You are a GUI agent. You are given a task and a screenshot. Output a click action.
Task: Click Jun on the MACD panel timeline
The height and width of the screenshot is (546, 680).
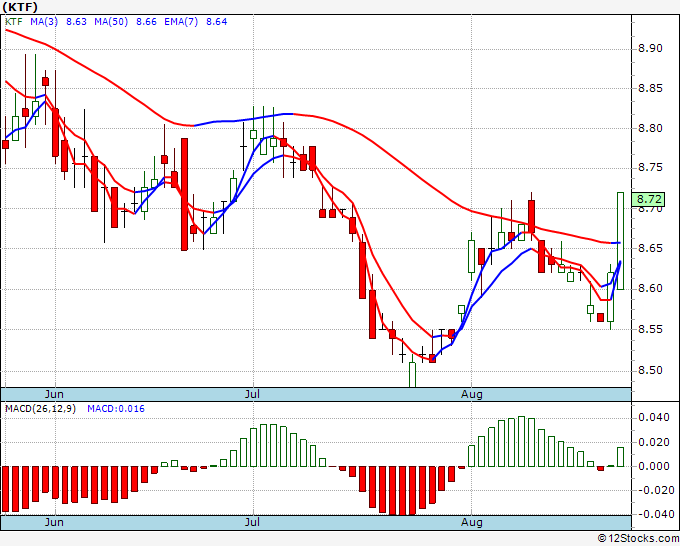tap(54, 522)
